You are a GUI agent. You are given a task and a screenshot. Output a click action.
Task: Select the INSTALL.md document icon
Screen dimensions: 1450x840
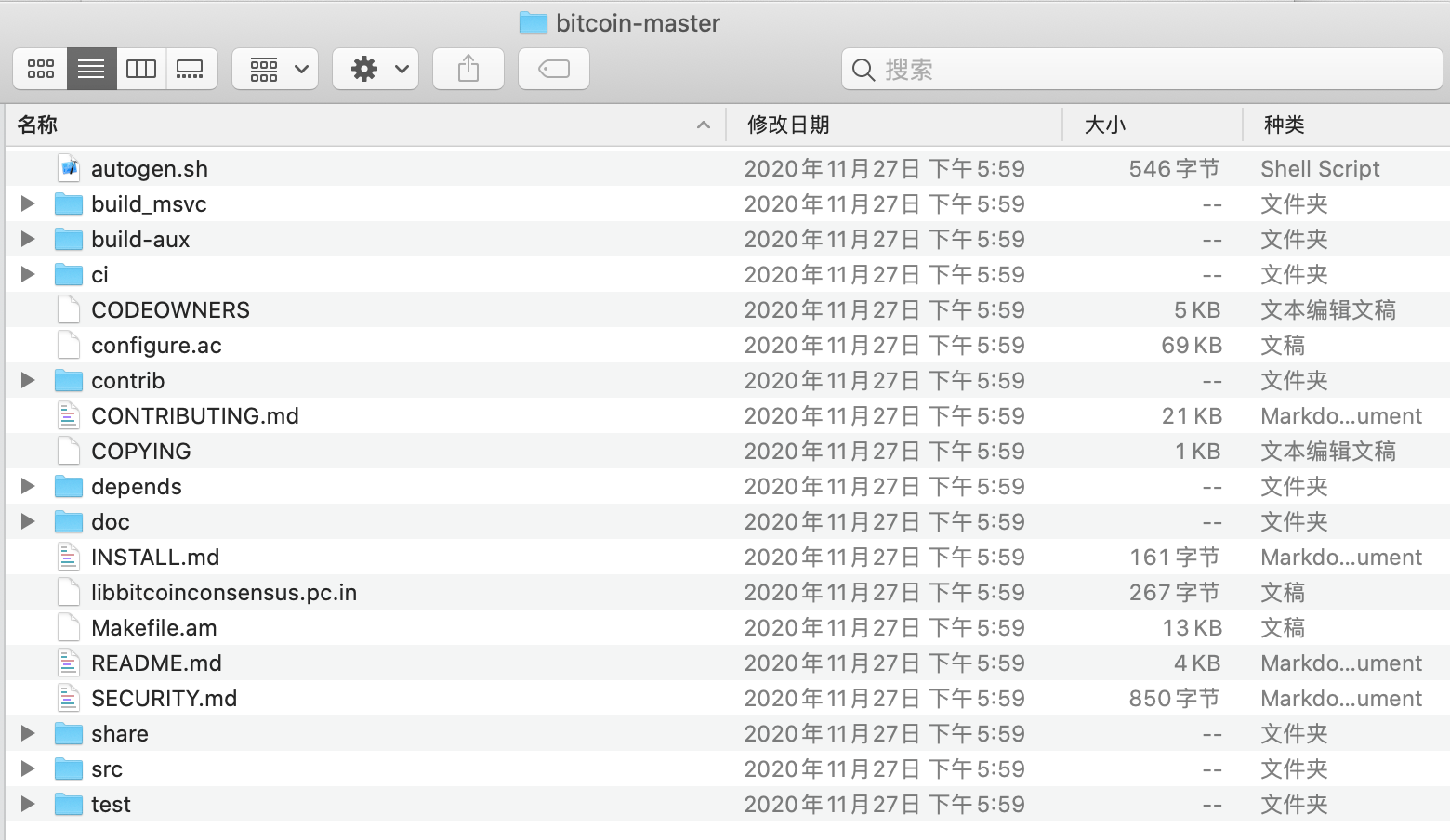tap(69, 557)
